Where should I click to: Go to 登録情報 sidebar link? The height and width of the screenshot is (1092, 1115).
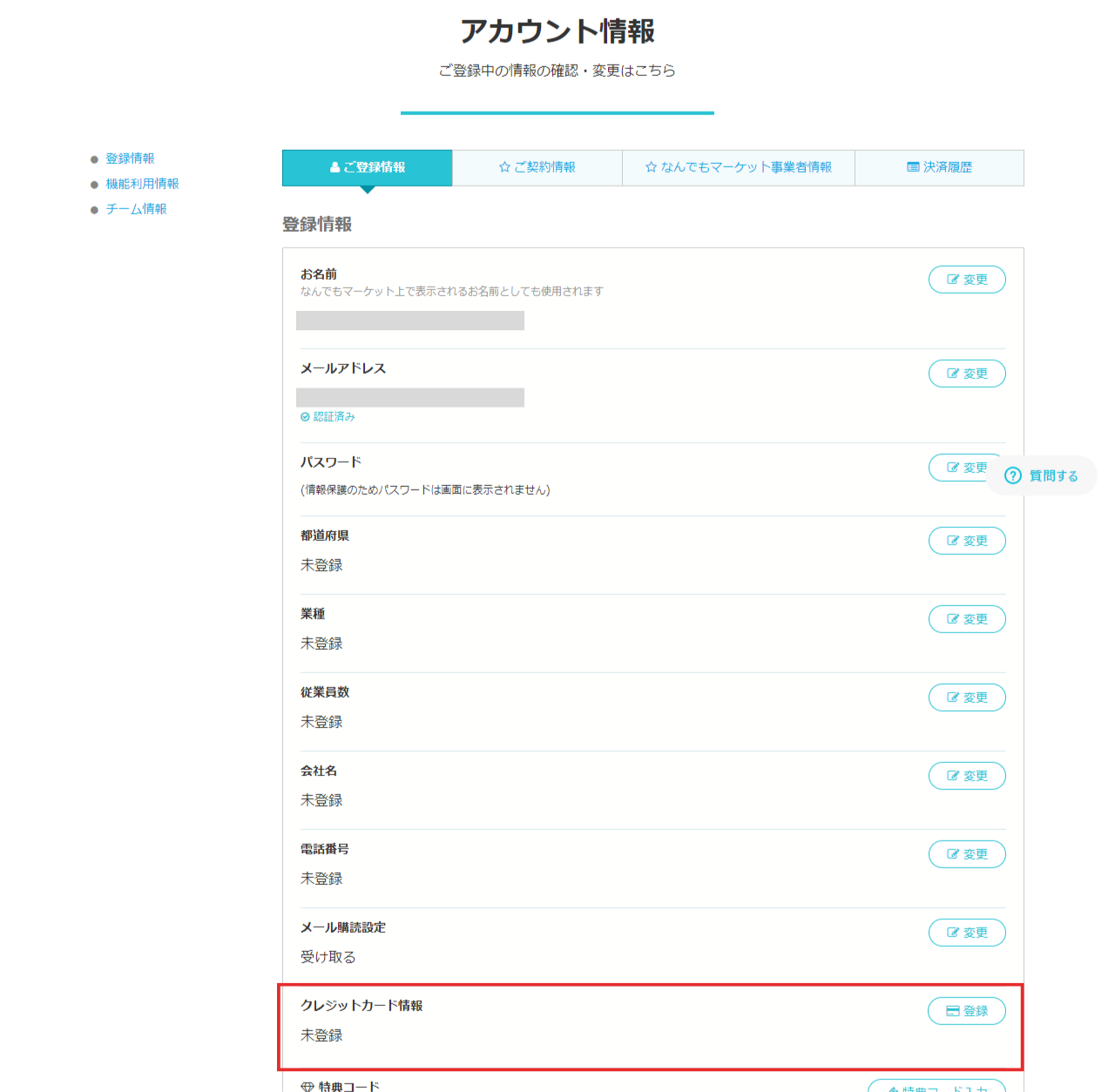coord(130,158)
